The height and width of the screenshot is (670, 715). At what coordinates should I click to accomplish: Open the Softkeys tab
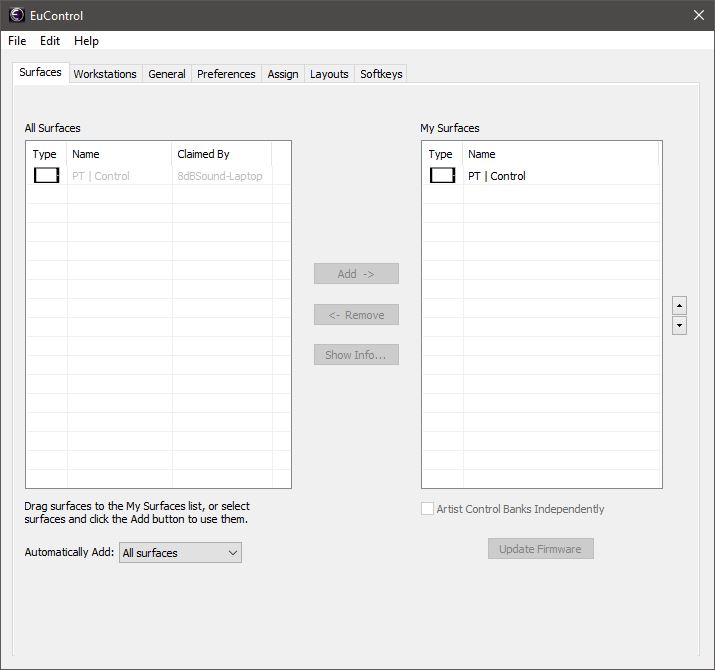tap(381, 74)
